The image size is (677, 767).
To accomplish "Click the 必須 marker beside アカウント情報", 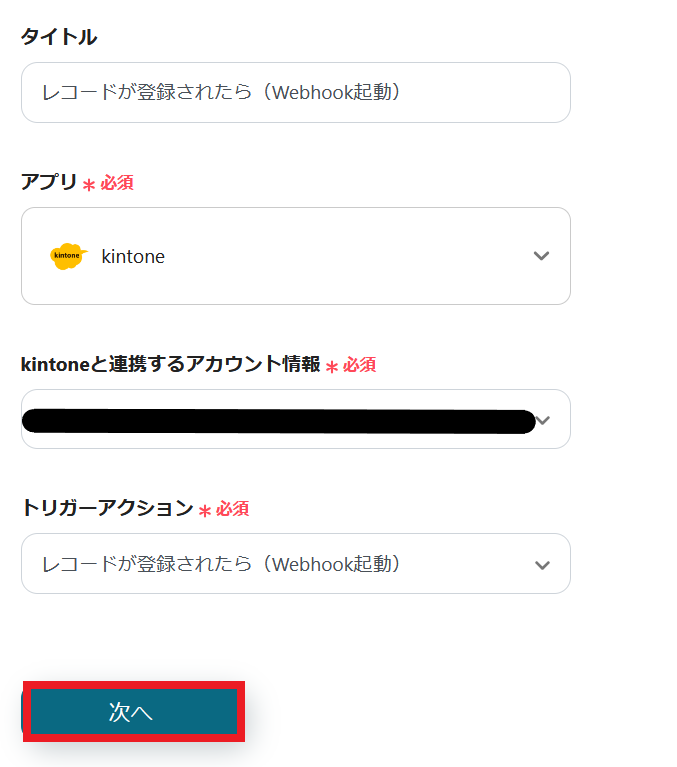I will point(359,366).
